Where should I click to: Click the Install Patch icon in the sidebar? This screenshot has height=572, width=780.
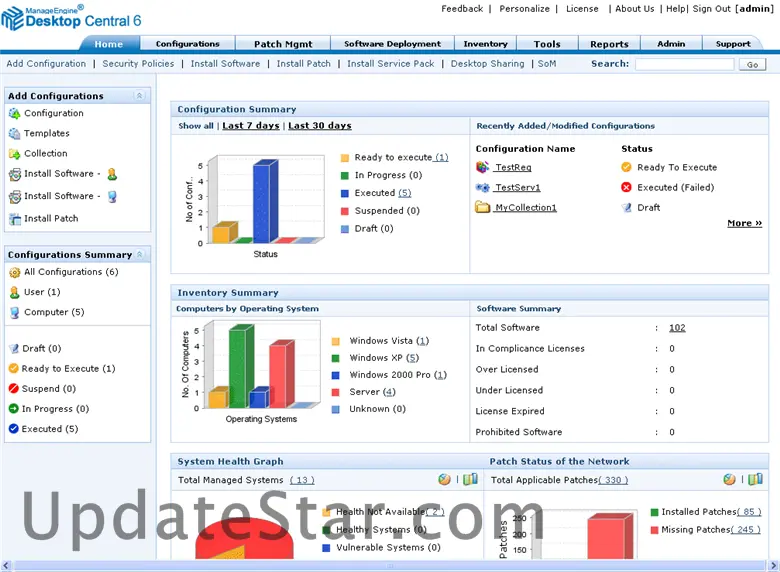14,219
